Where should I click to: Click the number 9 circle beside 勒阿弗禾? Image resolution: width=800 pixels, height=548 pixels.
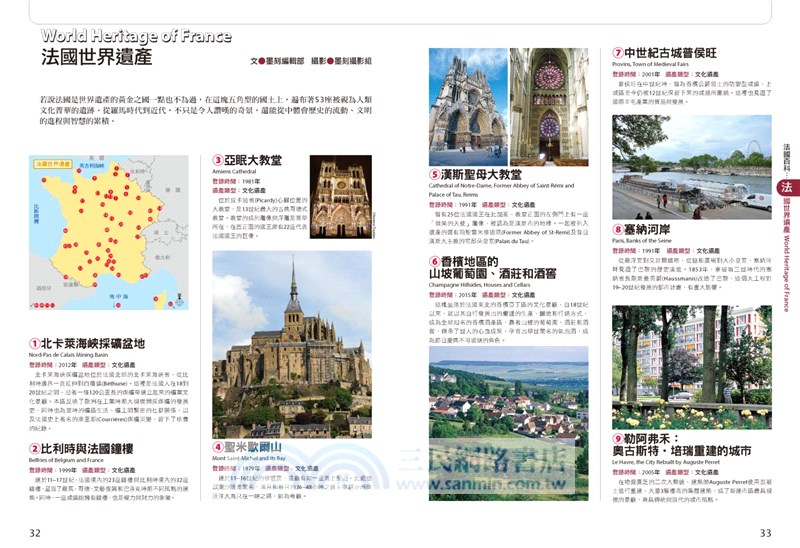[618, 438]
